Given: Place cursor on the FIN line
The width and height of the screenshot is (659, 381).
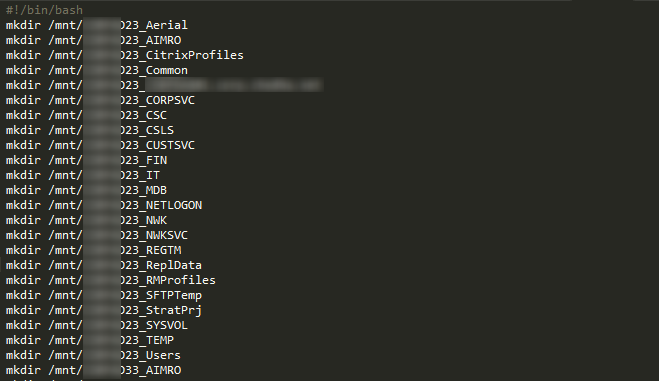Looking at the screenshot, I should click(86, 160).
